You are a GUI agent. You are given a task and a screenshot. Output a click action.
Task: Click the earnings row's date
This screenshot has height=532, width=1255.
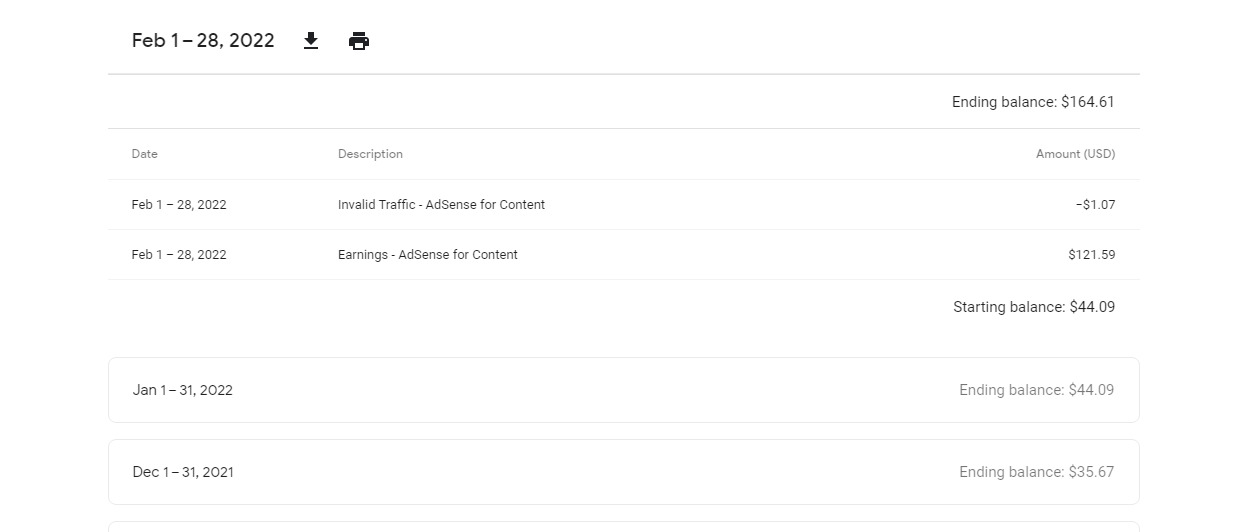(179, 255)
